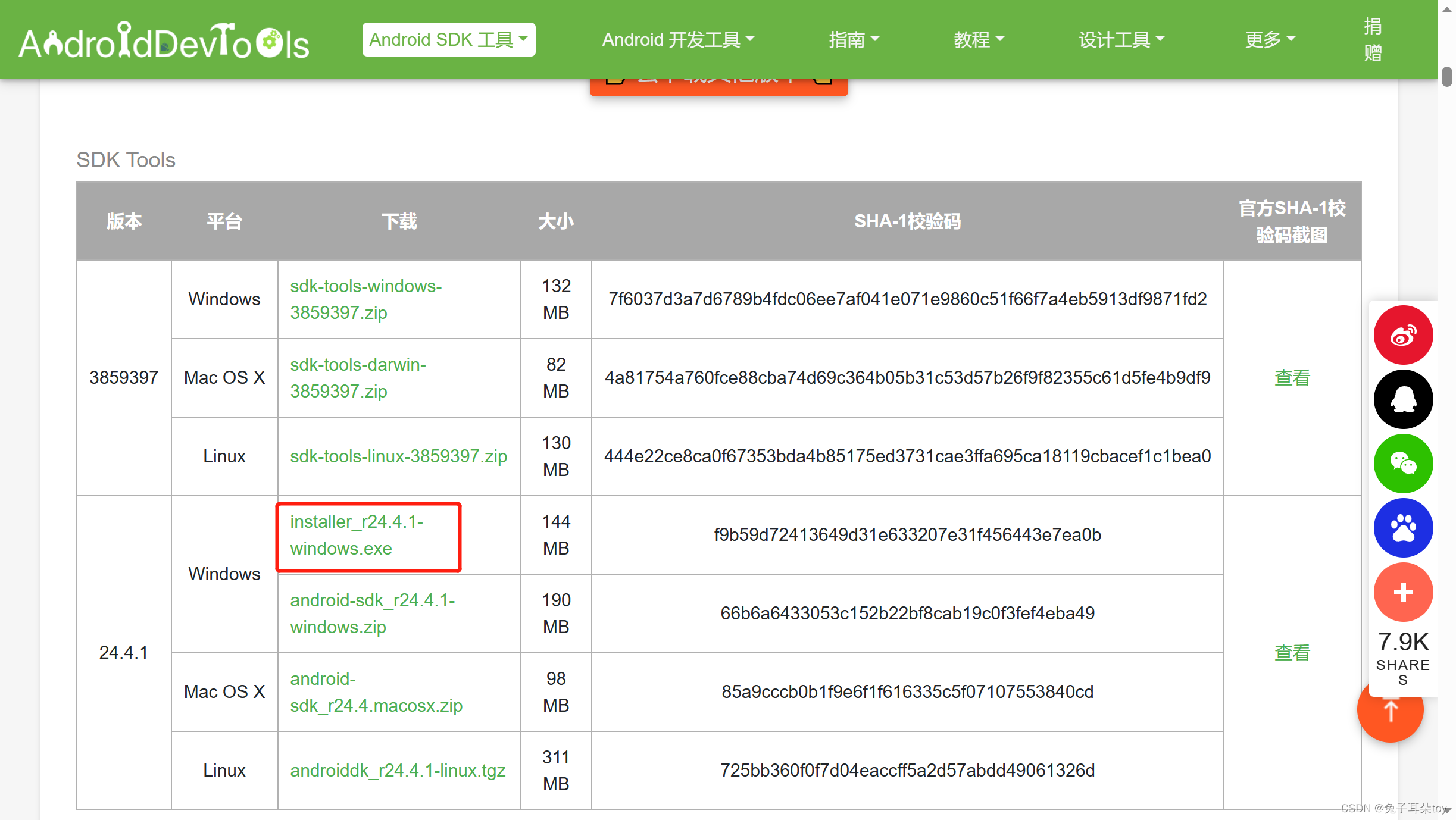
Task: Download android-sdk_r24.4.1-windows.zip
Action: click(373, 614)
